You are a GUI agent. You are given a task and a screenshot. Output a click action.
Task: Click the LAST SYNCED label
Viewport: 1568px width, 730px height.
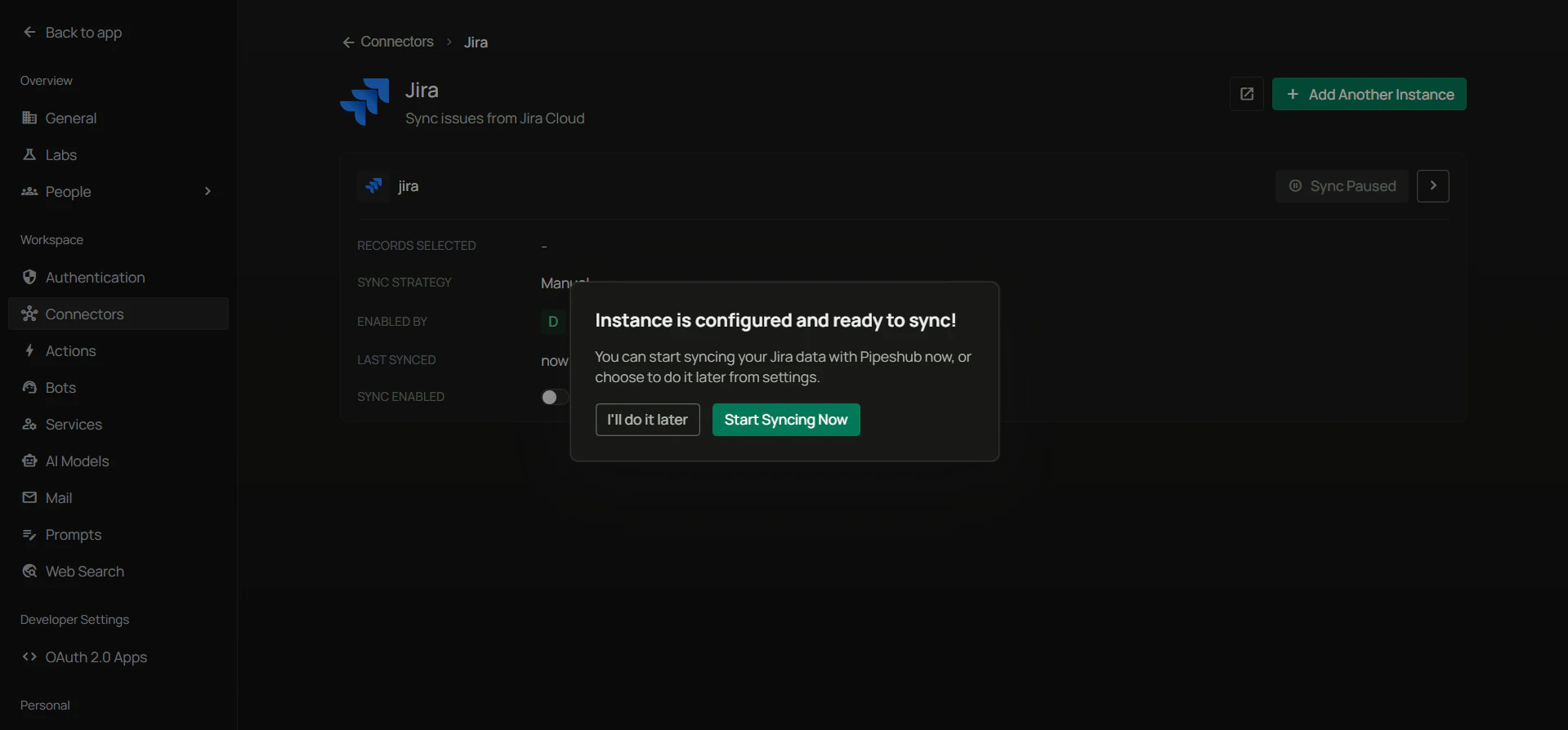click(x=396, y=360)
